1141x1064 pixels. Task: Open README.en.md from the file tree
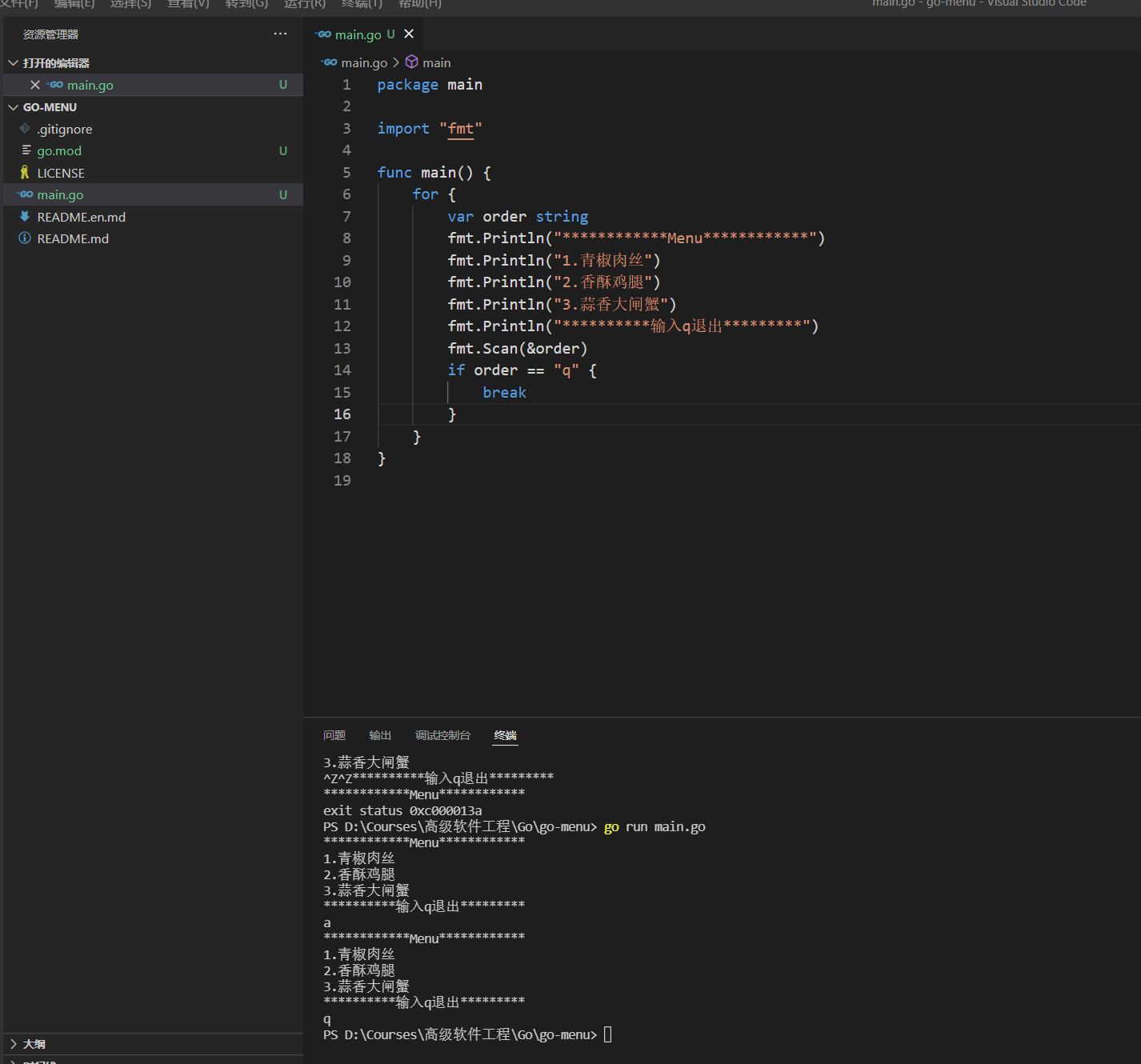81,217
